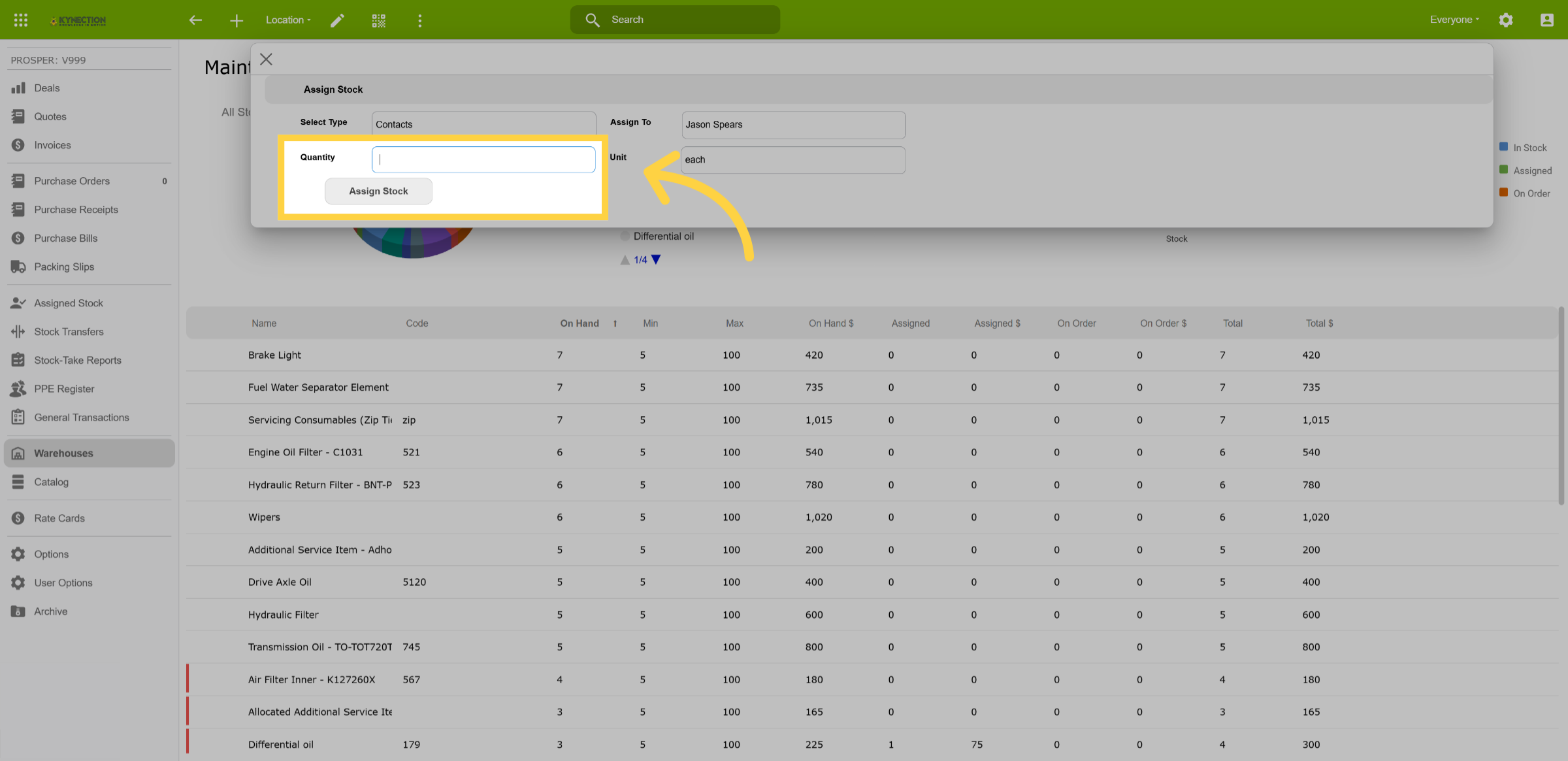Open Purchase Orders in sidebar
The height and width of the screenshot is (761, 1568).
click(x=89, y=181)
